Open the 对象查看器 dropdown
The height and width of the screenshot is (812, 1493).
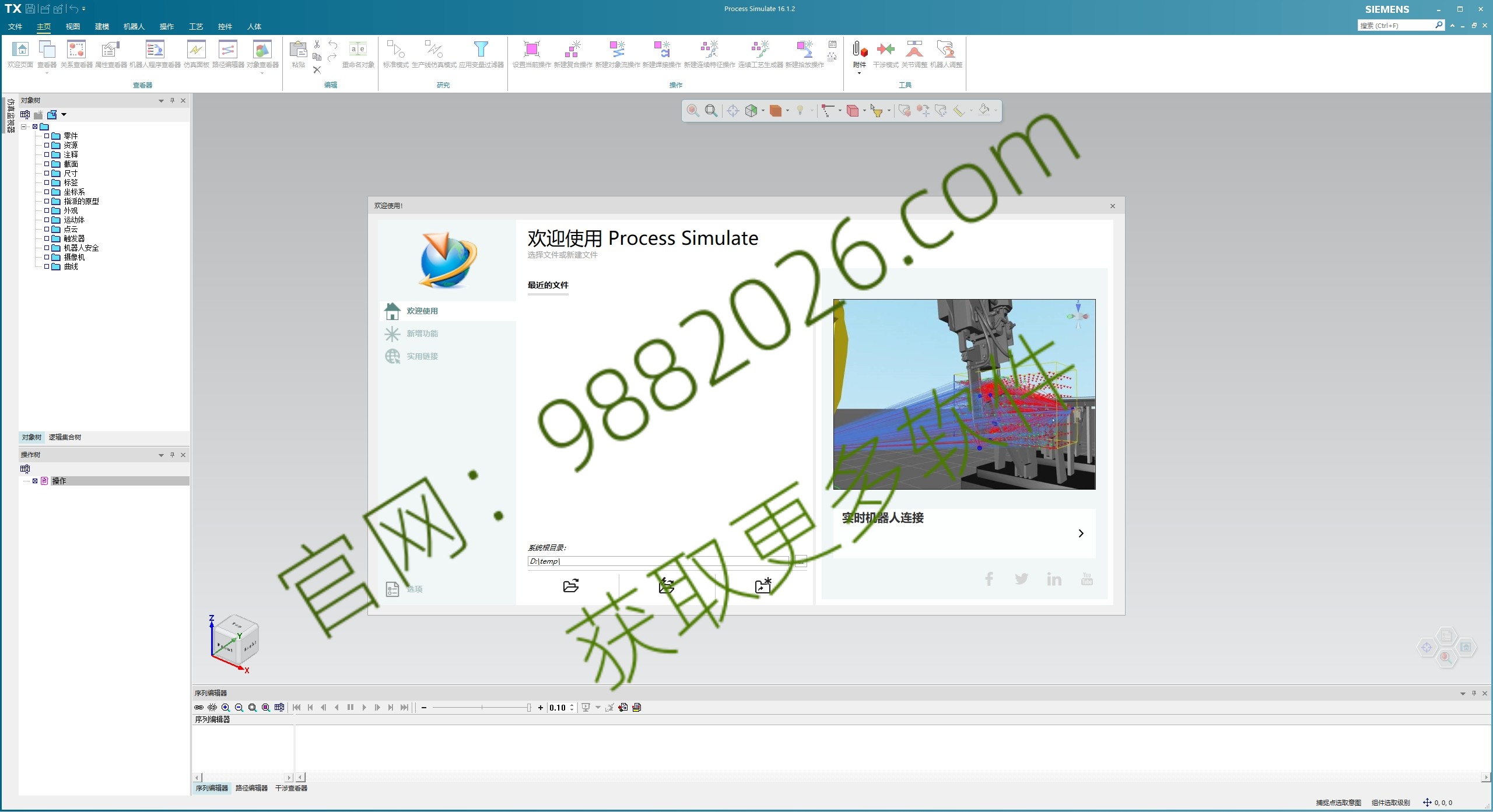tap(262, 73)
